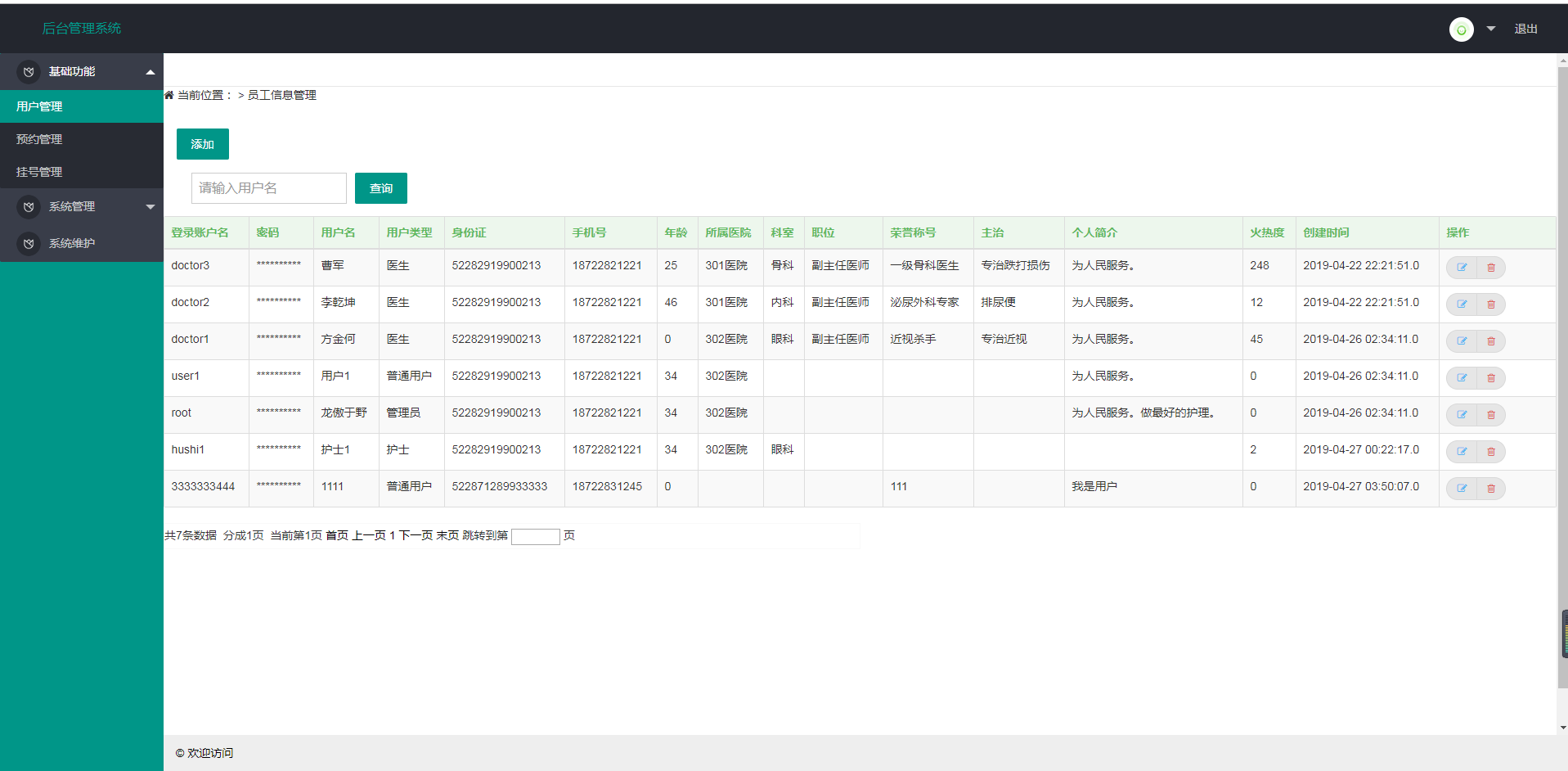
Task: Click the 添加 button
Action: [203, 144]
